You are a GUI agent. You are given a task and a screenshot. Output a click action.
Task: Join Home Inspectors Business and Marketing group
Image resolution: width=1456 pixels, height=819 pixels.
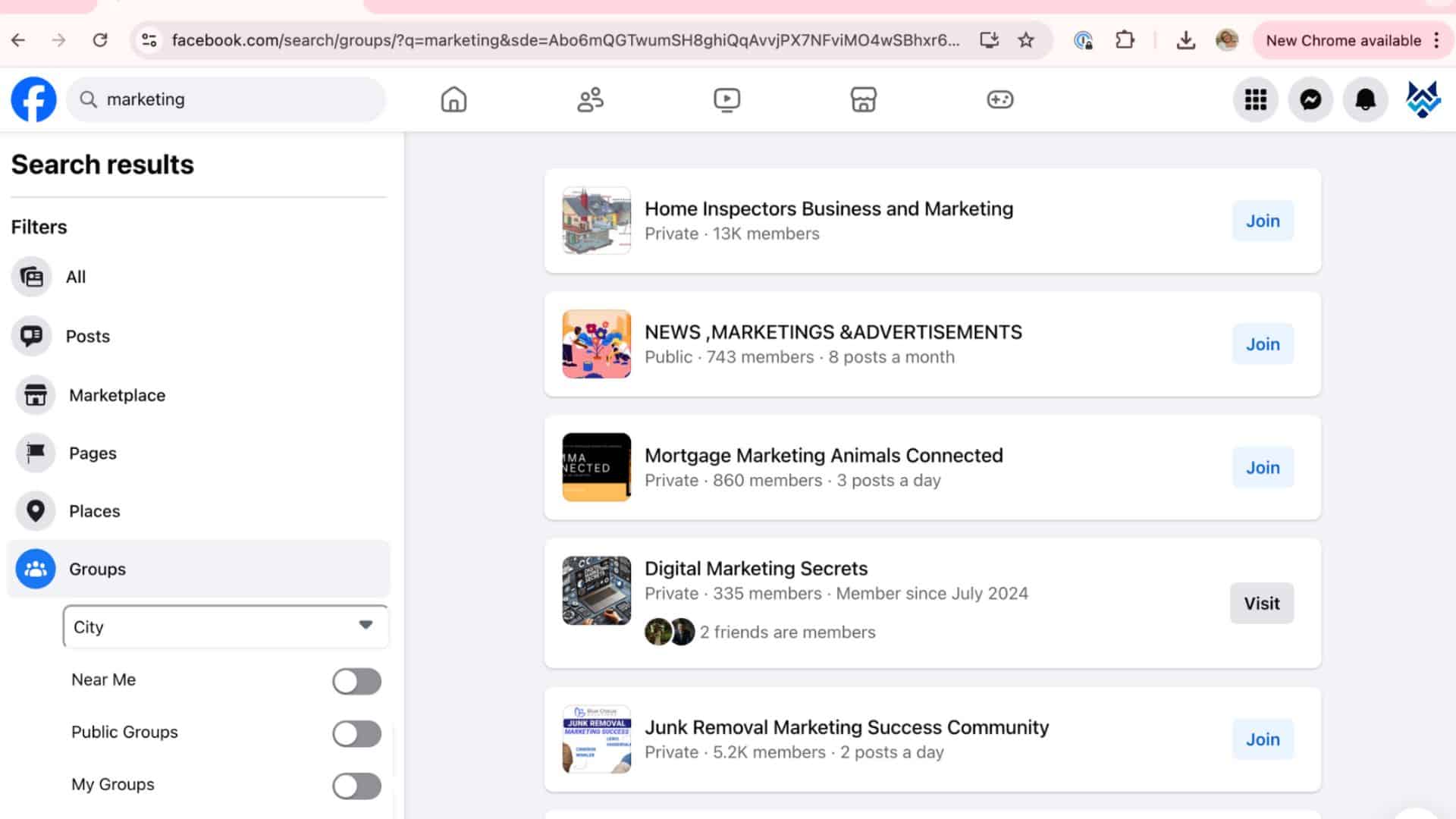tap(1263, 221)
